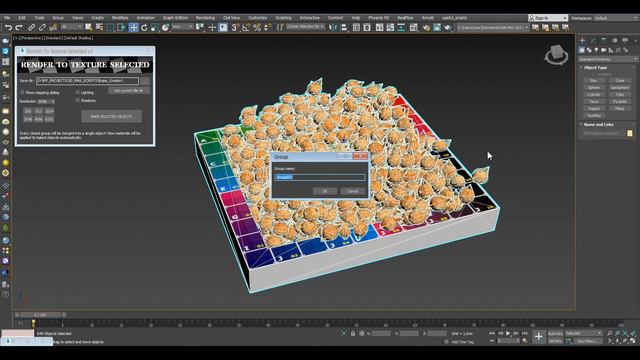
Task: Click the time slider handle
Action: (40, 315)
